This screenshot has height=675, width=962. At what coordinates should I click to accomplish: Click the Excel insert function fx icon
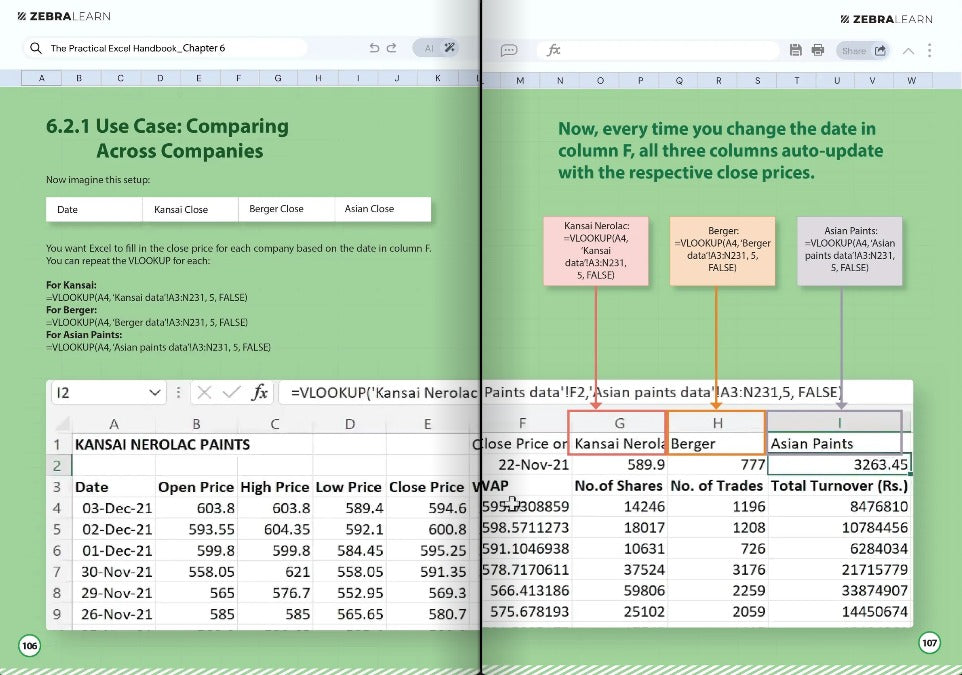tap(260, 393)
